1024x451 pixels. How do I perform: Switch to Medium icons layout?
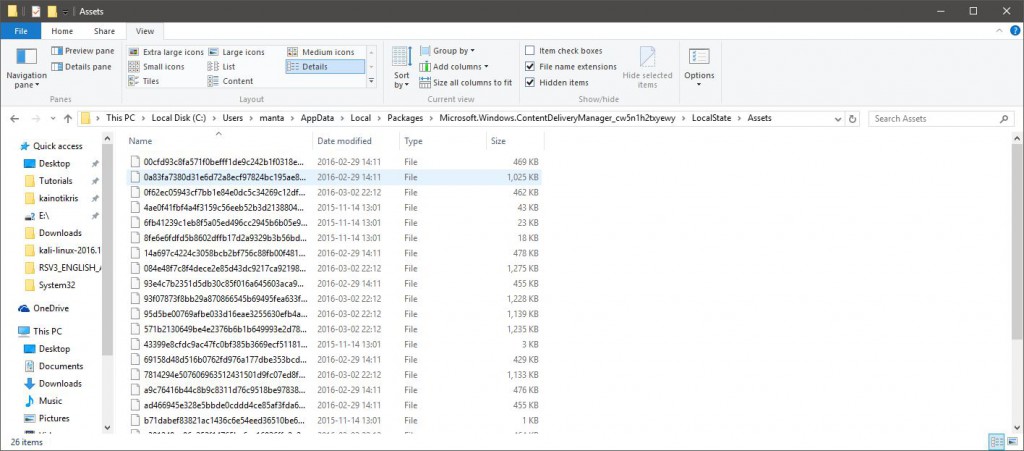320,52
